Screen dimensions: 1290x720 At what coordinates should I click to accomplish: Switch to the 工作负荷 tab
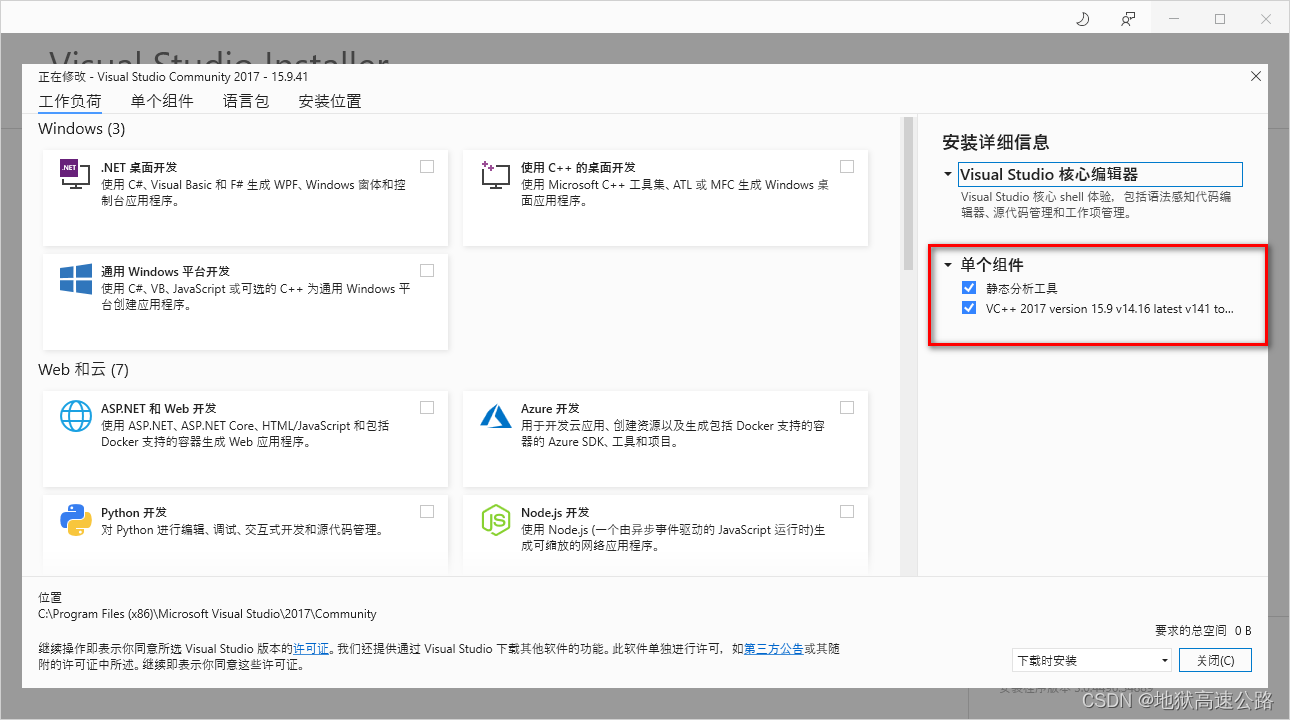coord(70,101)
